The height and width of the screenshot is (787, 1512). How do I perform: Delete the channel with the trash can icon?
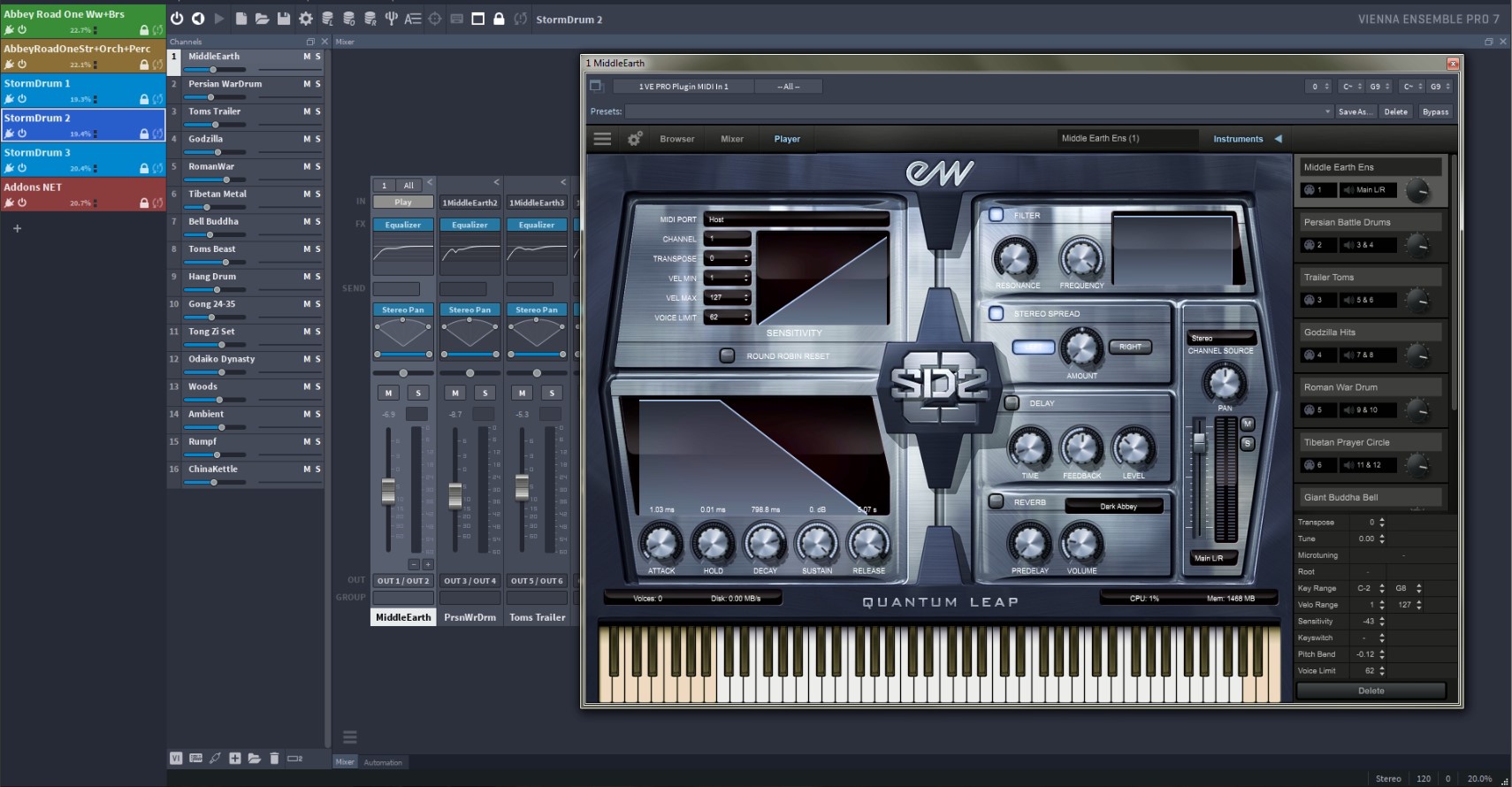tap(274, 758)
